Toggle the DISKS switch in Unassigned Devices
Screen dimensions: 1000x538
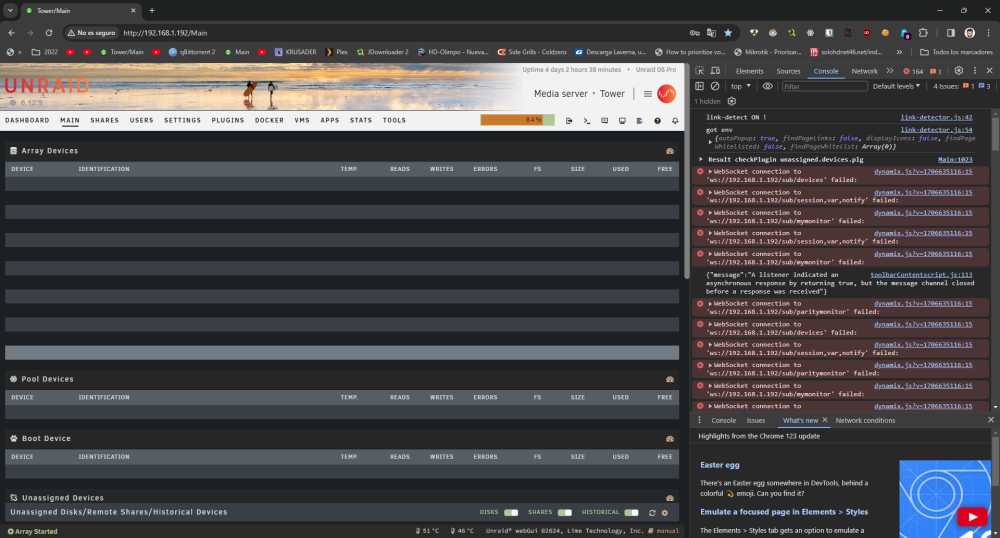[511, 513]
